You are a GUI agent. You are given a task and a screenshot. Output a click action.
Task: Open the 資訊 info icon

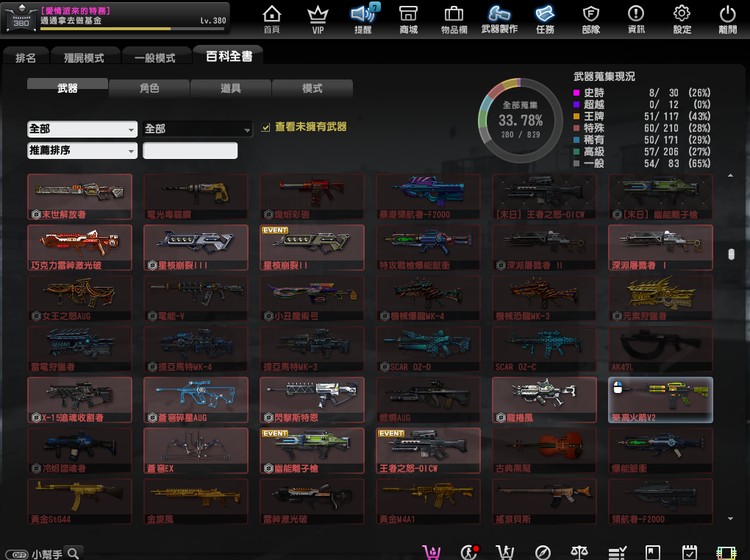(x=636, y=19)
